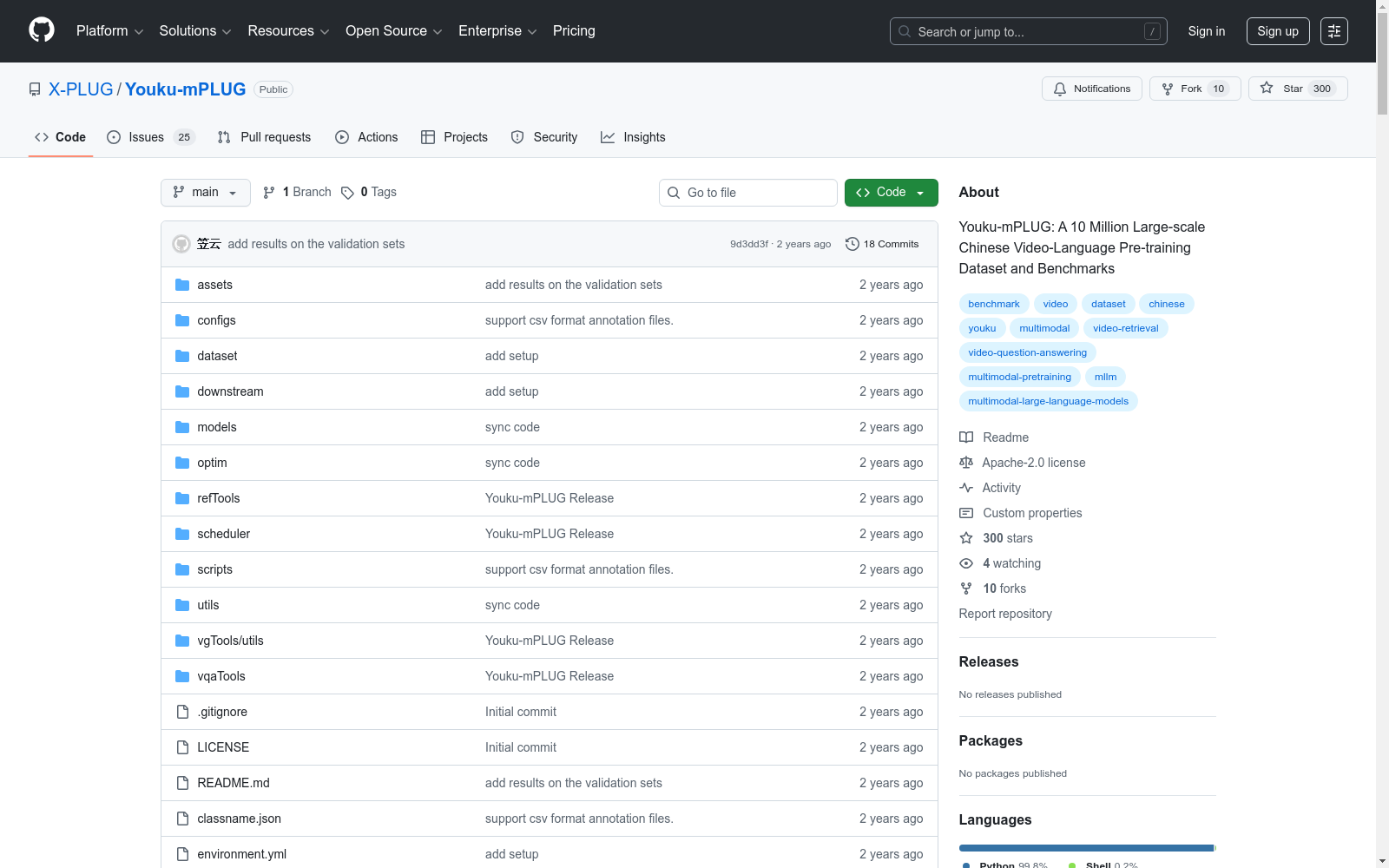Viewport: 1389px width, 868px height.
Task: Open the vqaTools folder icon
Action: pos(182,676)
